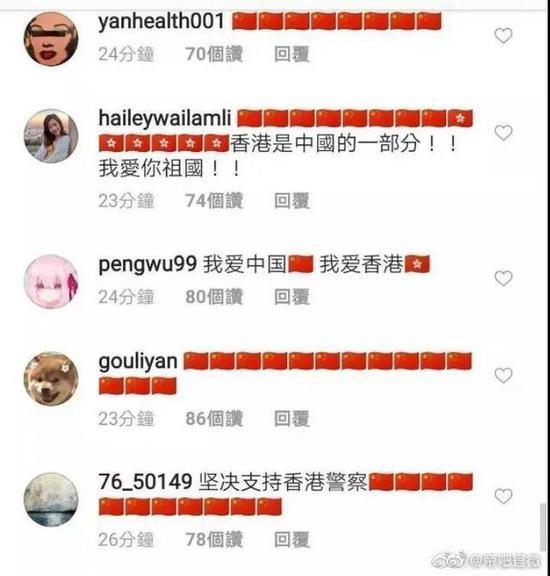Image resolution: width=550 pixels, height=576 pixels.
Task: Open yanhealth001's profile picture
Action: click(51, 39)
